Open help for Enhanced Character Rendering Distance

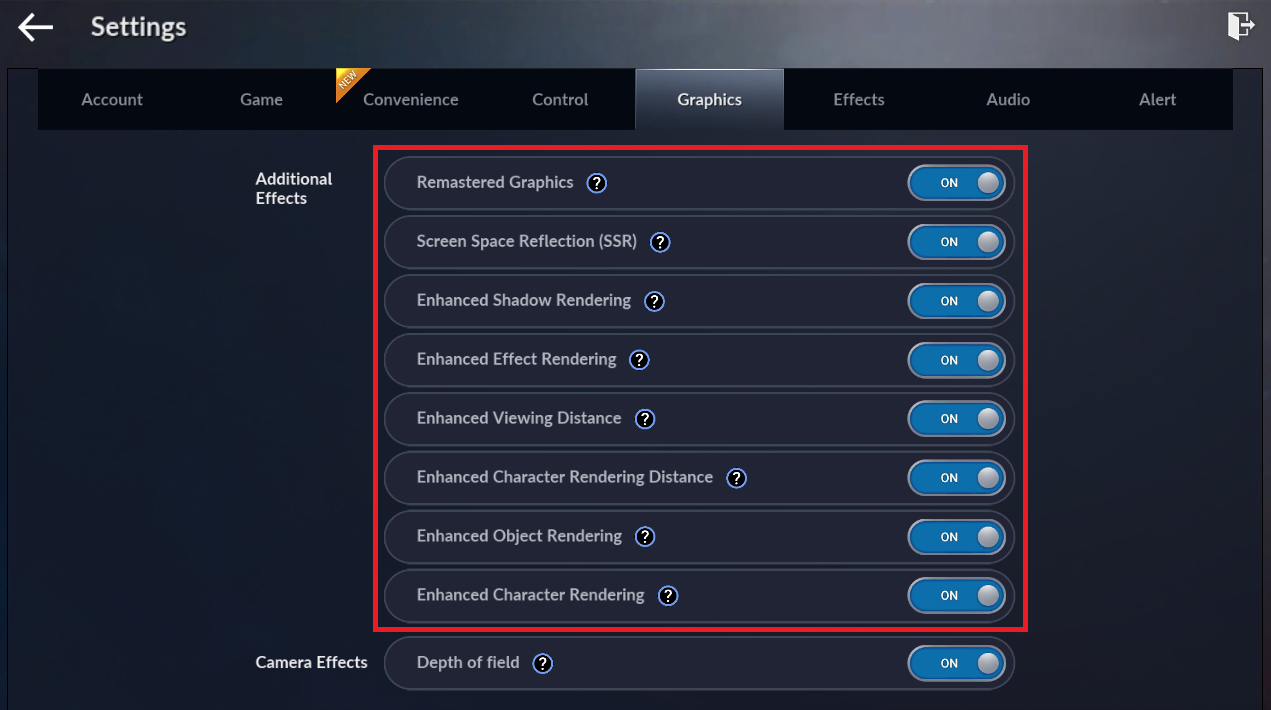tap(736, 478)
